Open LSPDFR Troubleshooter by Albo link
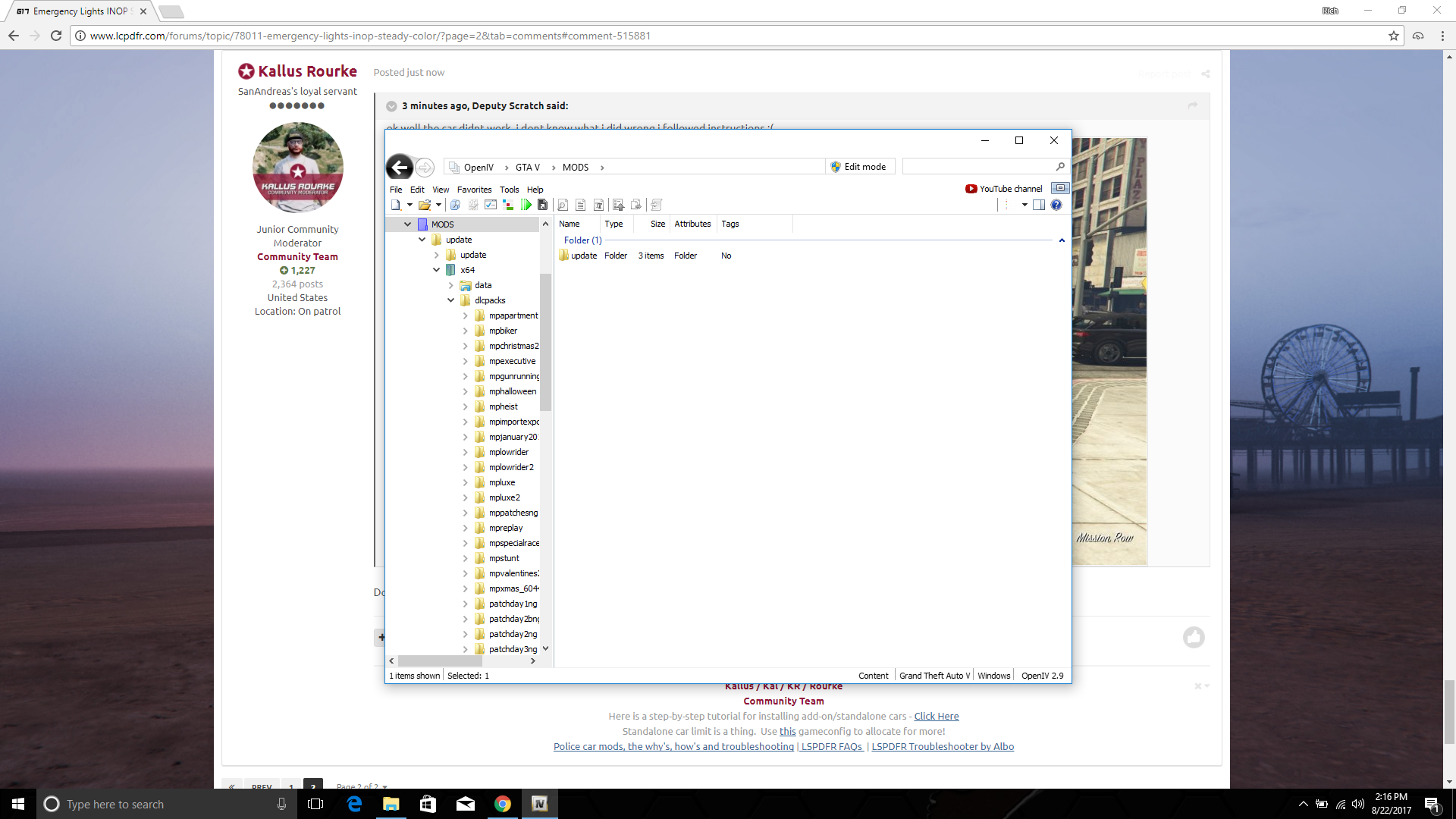Image resolution: width=1456 pixels, height=819 pixels. point(943,747)
